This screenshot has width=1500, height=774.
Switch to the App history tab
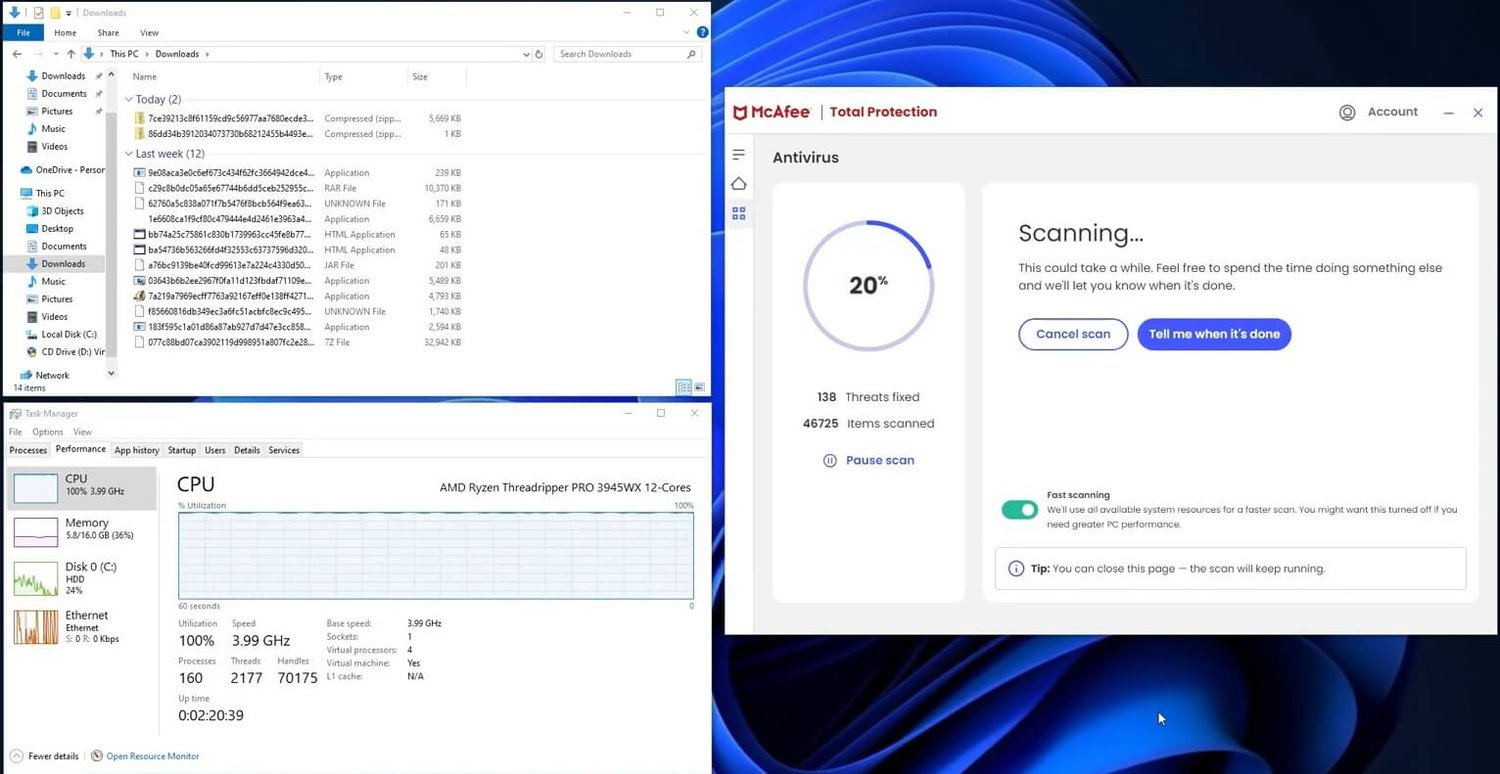[x=137, y=450]
